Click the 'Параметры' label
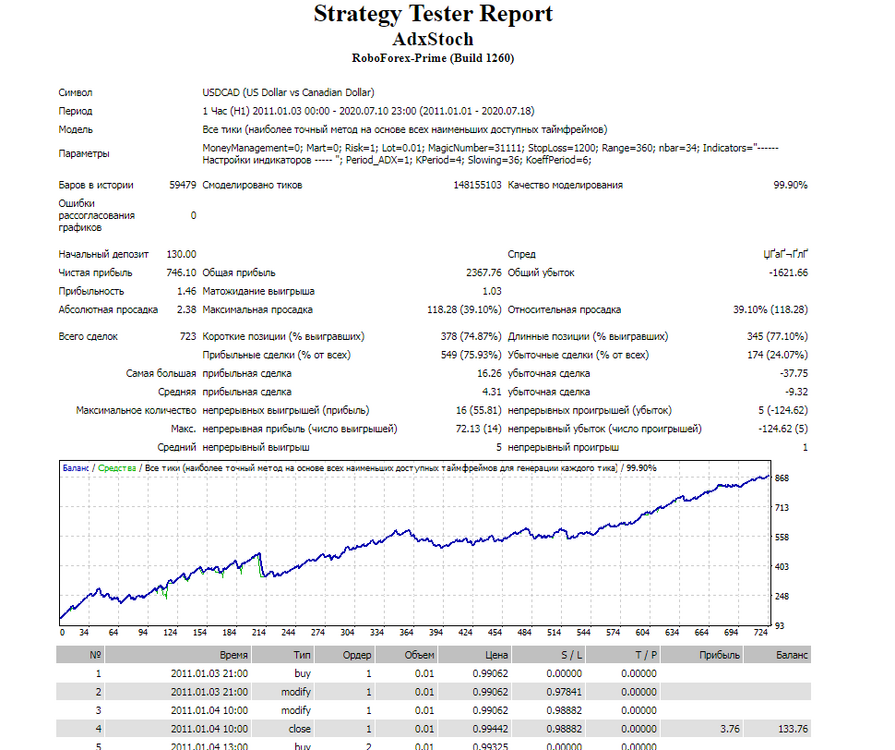 click(x=84, y=154)
